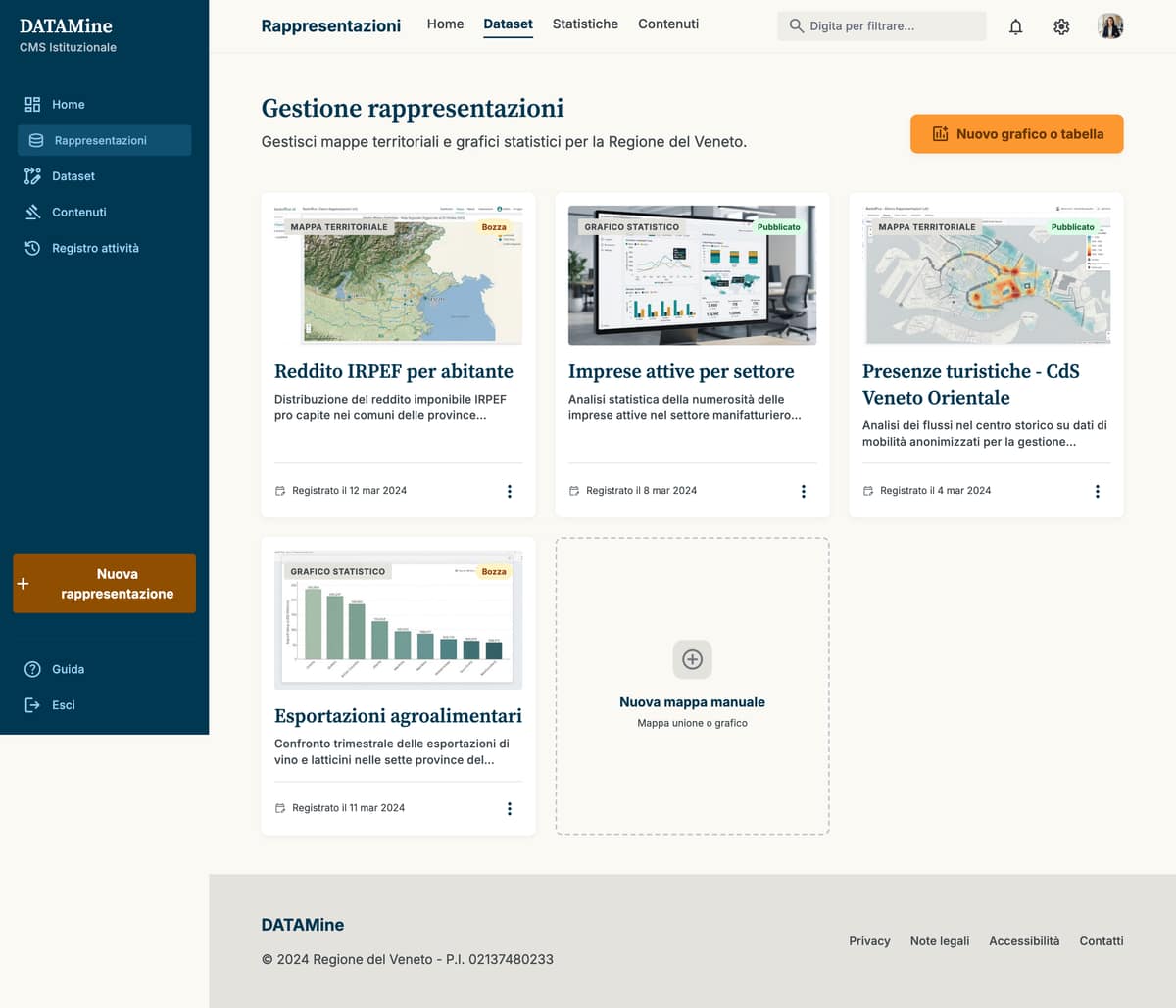Click the Registro attività history icon
Viewport: 1176px width, 1008px height.
pos(32,248)
